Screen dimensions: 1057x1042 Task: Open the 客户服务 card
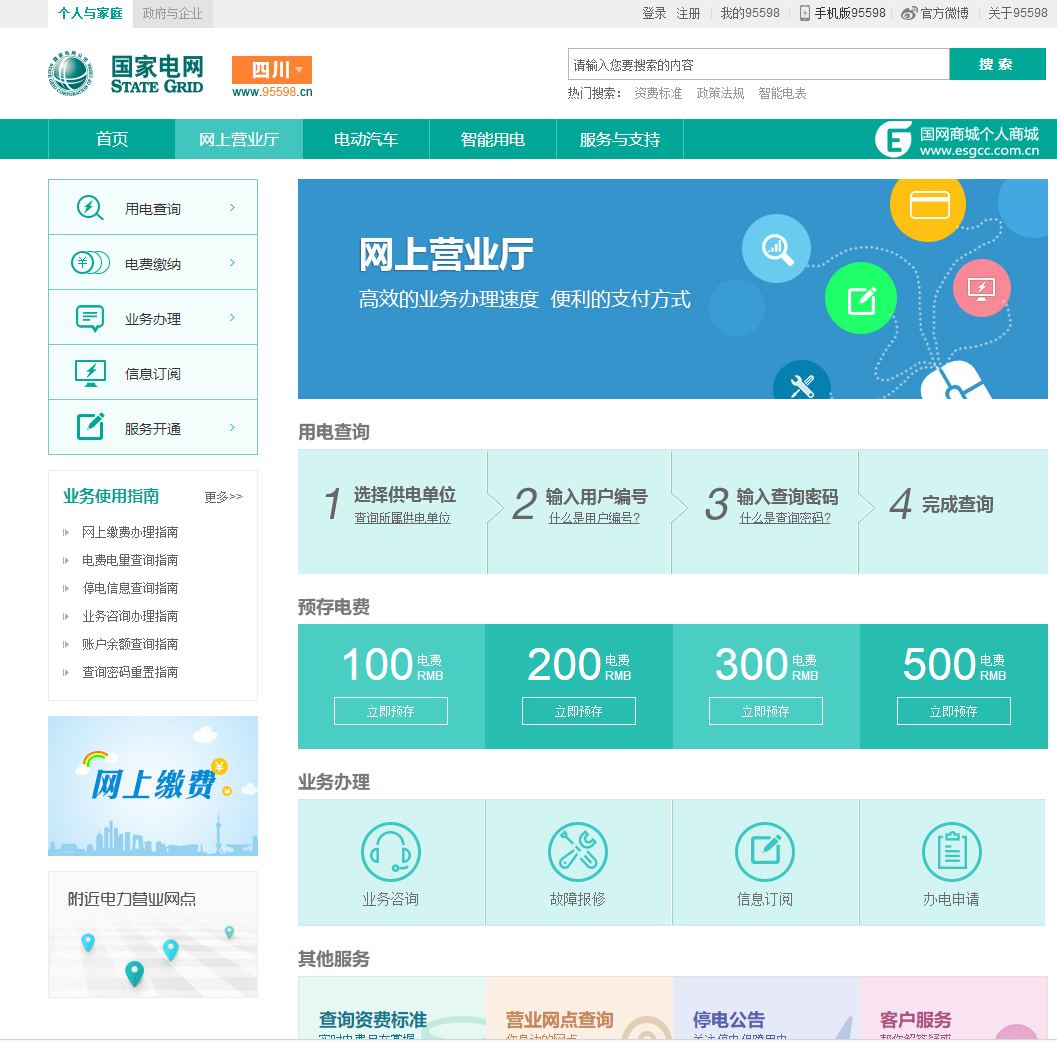(x=953, y=1008)
